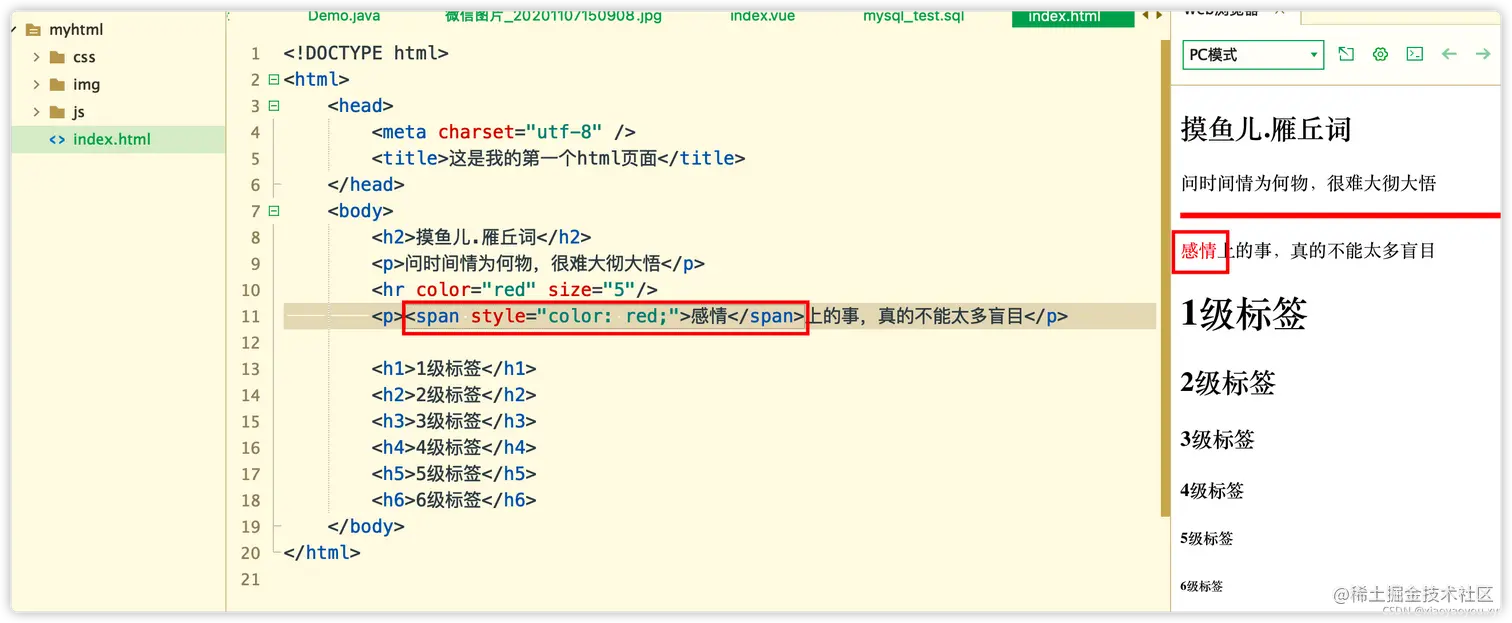Click the browser forward arrow
The image size is (1512, 623).
pos(1483,54)
